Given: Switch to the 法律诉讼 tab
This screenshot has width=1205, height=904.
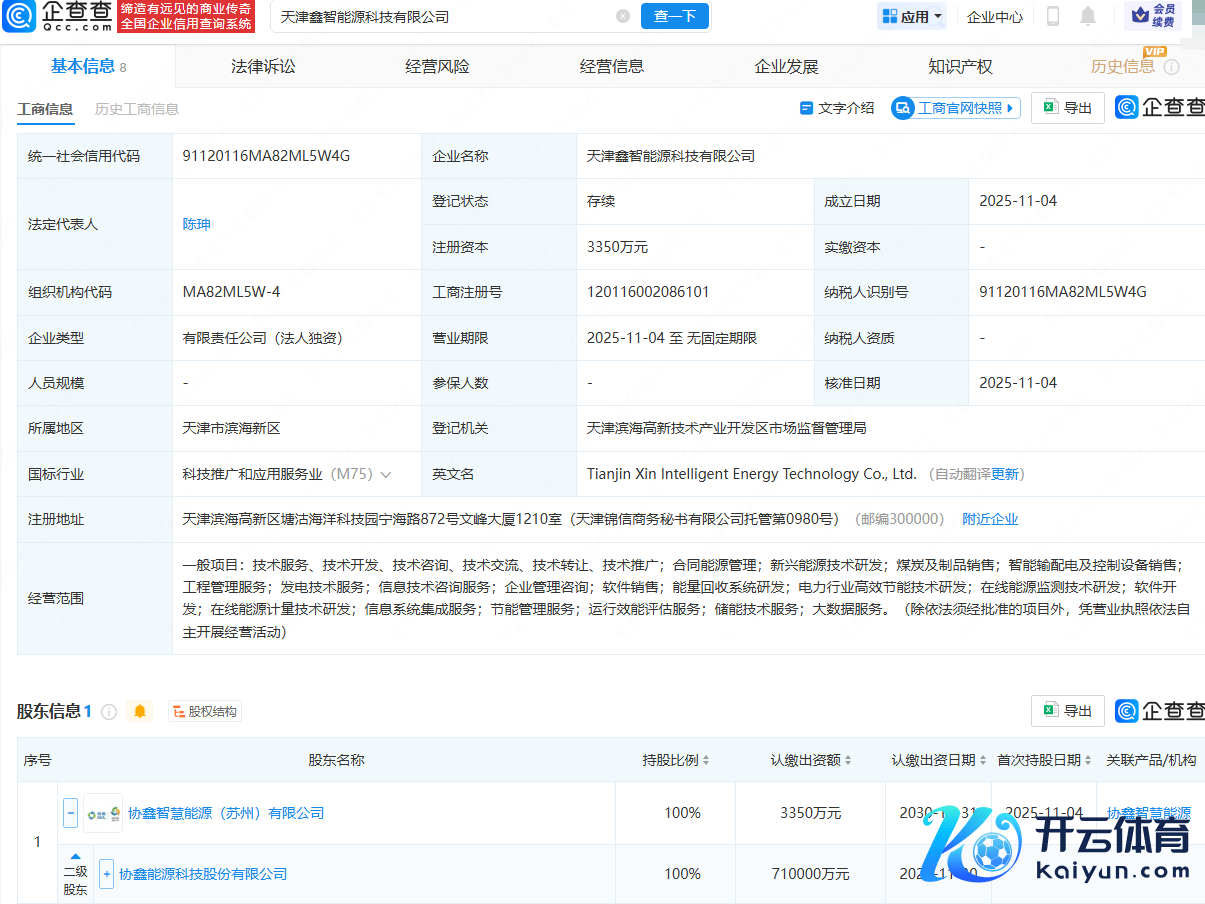Looking at the screenshot, I should (263, 67).
